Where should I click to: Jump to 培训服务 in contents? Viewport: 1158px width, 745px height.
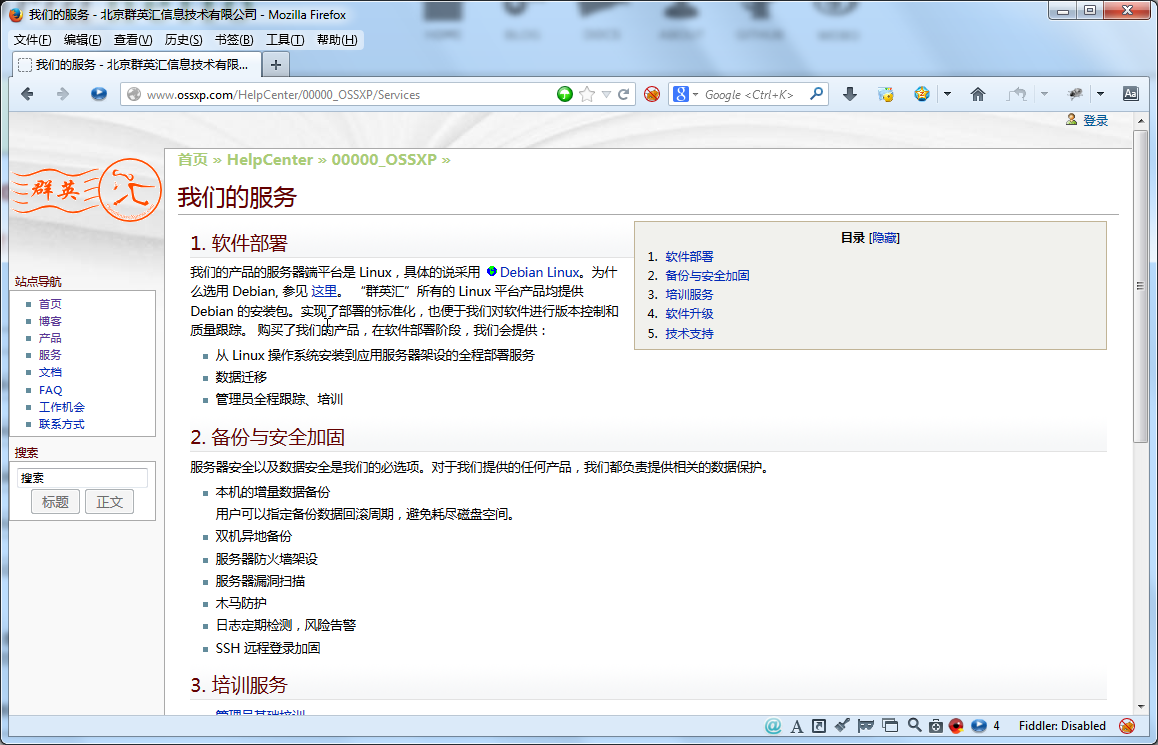pos(689,295)
